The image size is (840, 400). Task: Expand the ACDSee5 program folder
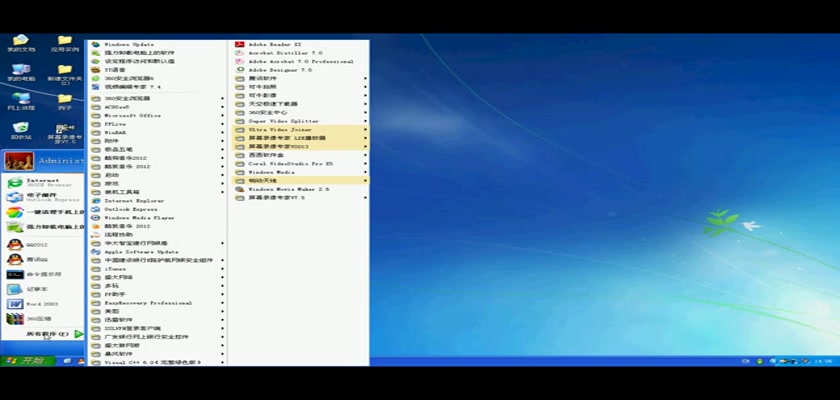[156, 107]
